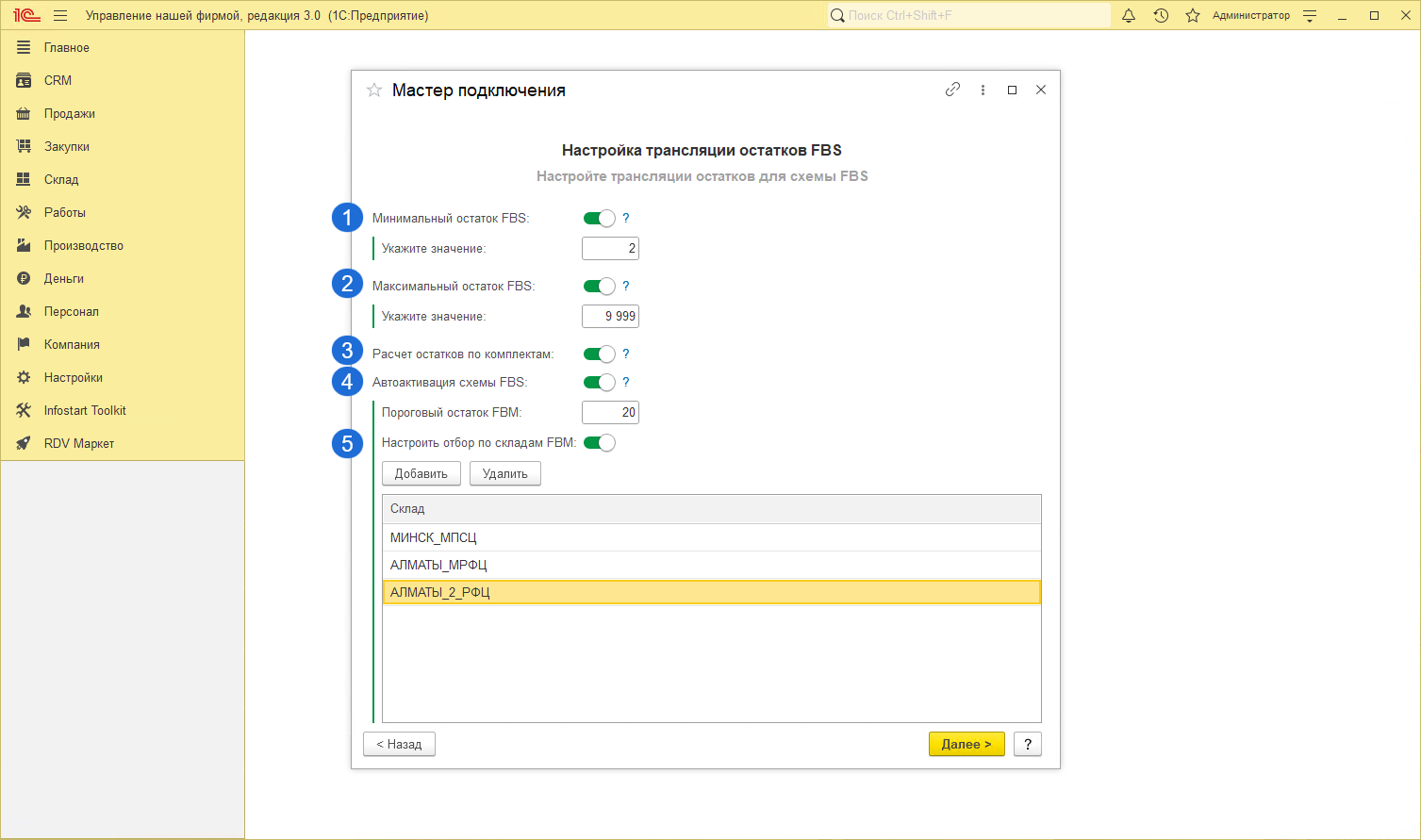Open the hamburger main menu icon

60,16
